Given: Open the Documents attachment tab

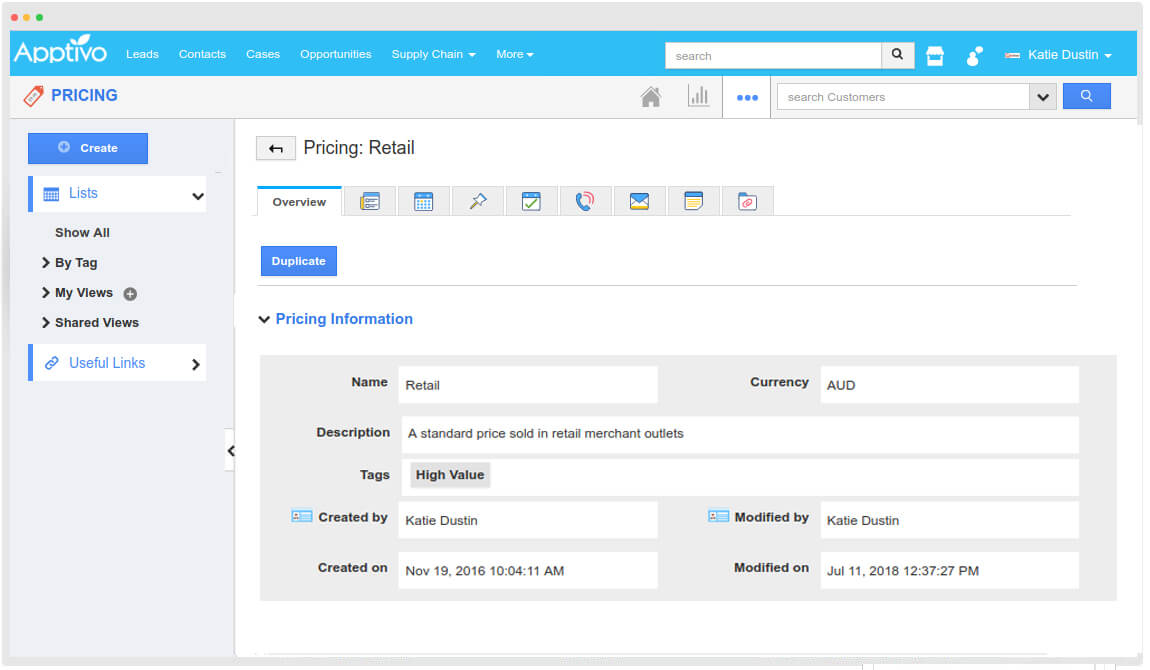Looking at the screenshot, I should point(748,200).
